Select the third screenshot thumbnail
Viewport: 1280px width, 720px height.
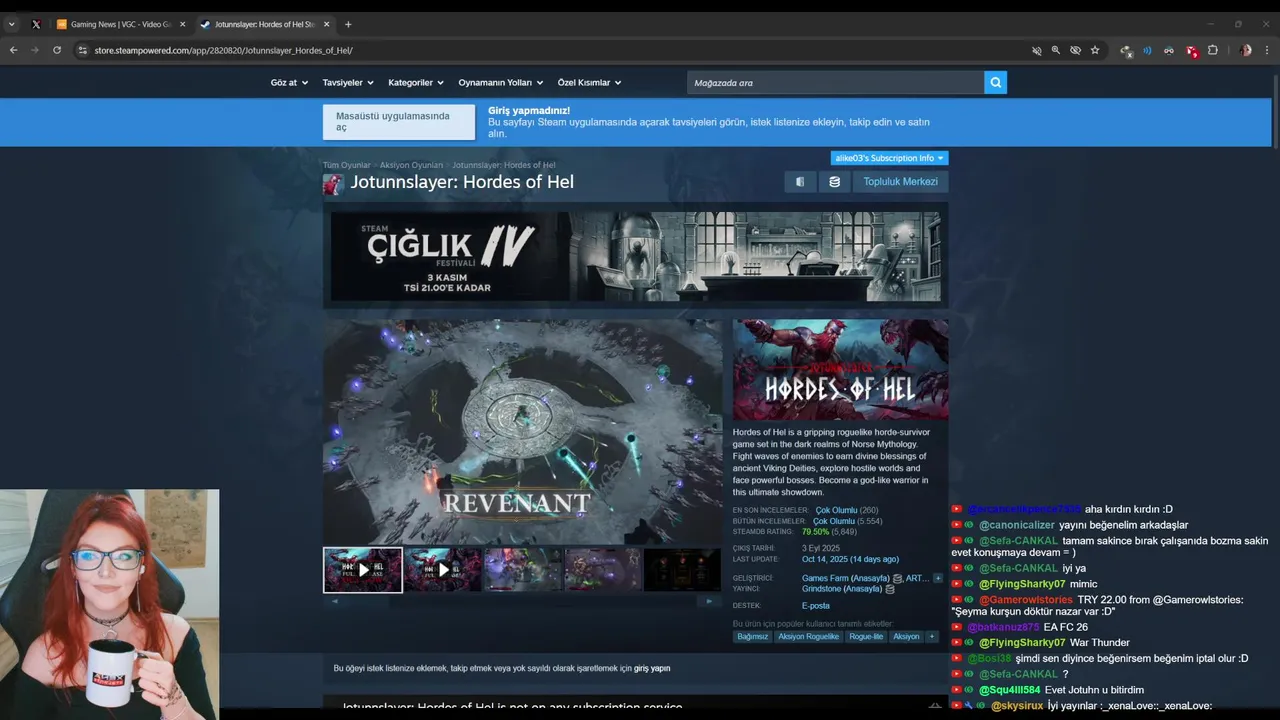click(x=523, y=569)
